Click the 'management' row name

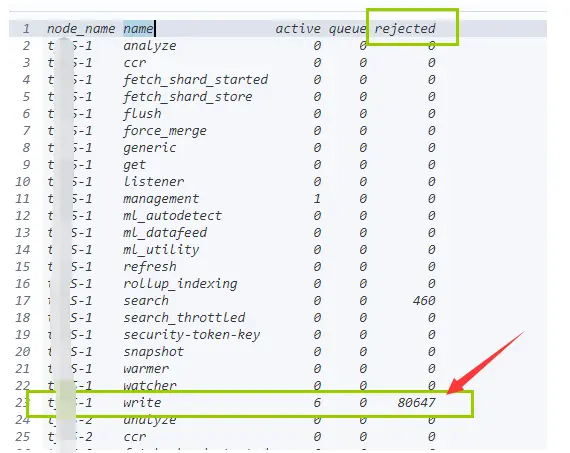[x=161, y=199]
